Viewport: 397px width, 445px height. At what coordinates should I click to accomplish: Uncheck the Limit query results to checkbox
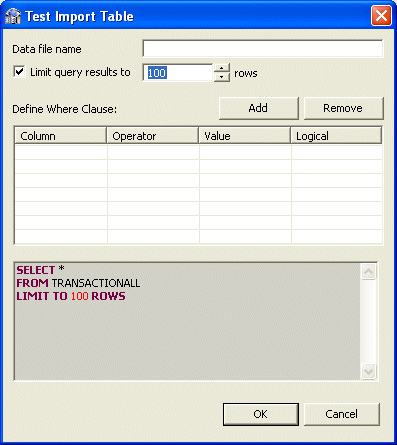click(19, 72)
